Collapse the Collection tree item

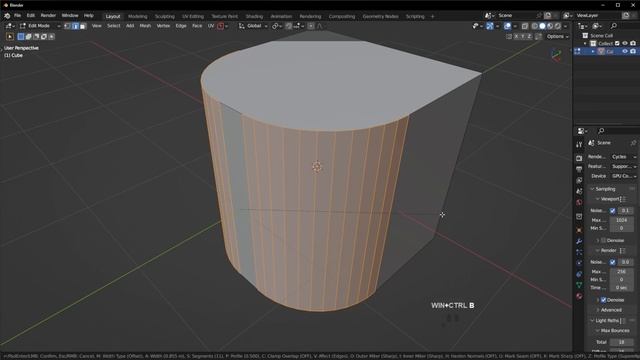pyautogui.click(x=585, y=43)
